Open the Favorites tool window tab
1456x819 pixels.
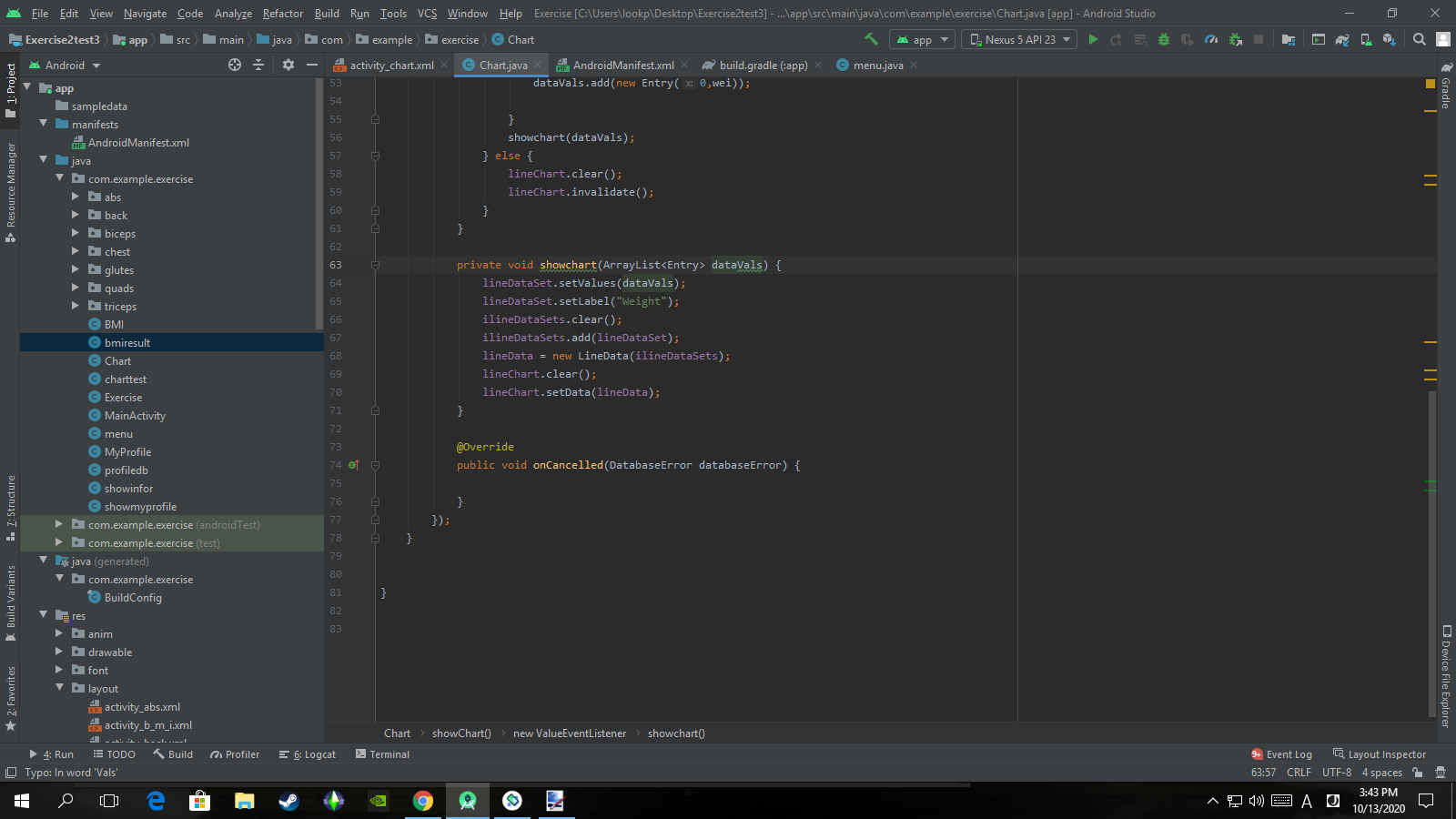11,698
